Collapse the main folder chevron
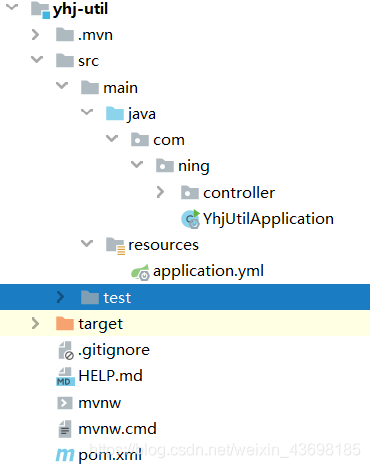 point(62,86)
